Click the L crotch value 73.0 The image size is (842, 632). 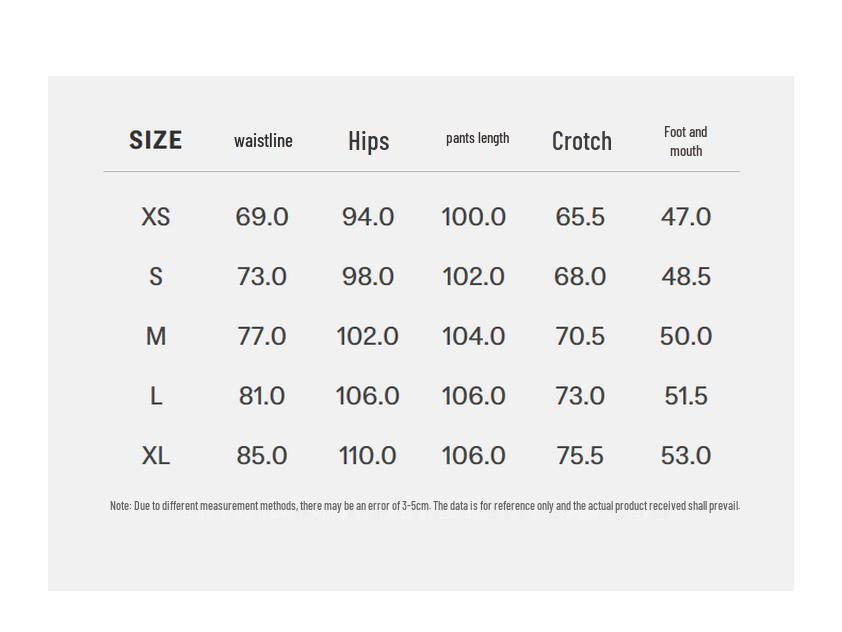[x=580, y=396]
